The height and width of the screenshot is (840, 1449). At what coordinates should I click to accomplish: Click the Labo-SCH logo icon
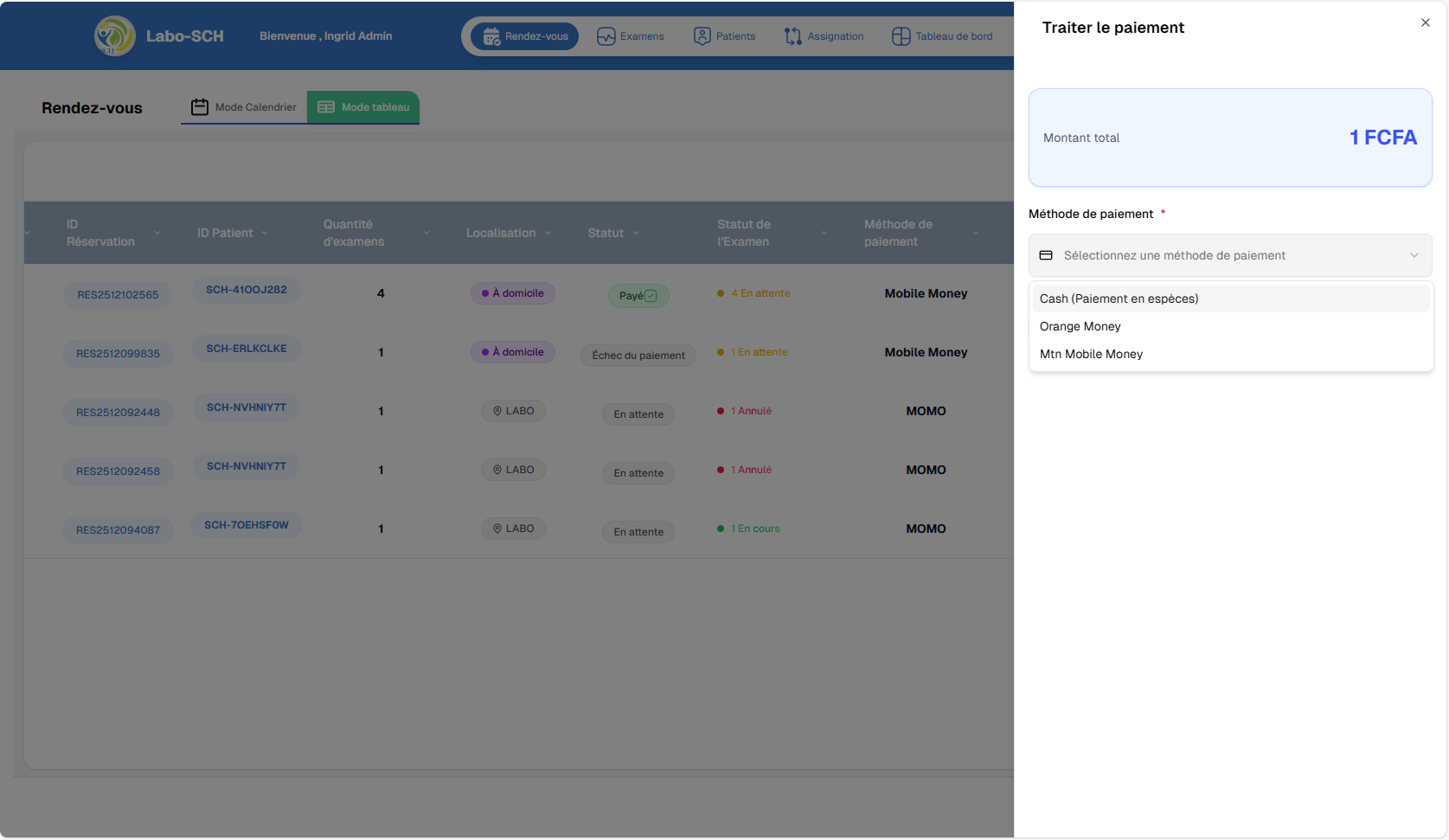(114, 36)
